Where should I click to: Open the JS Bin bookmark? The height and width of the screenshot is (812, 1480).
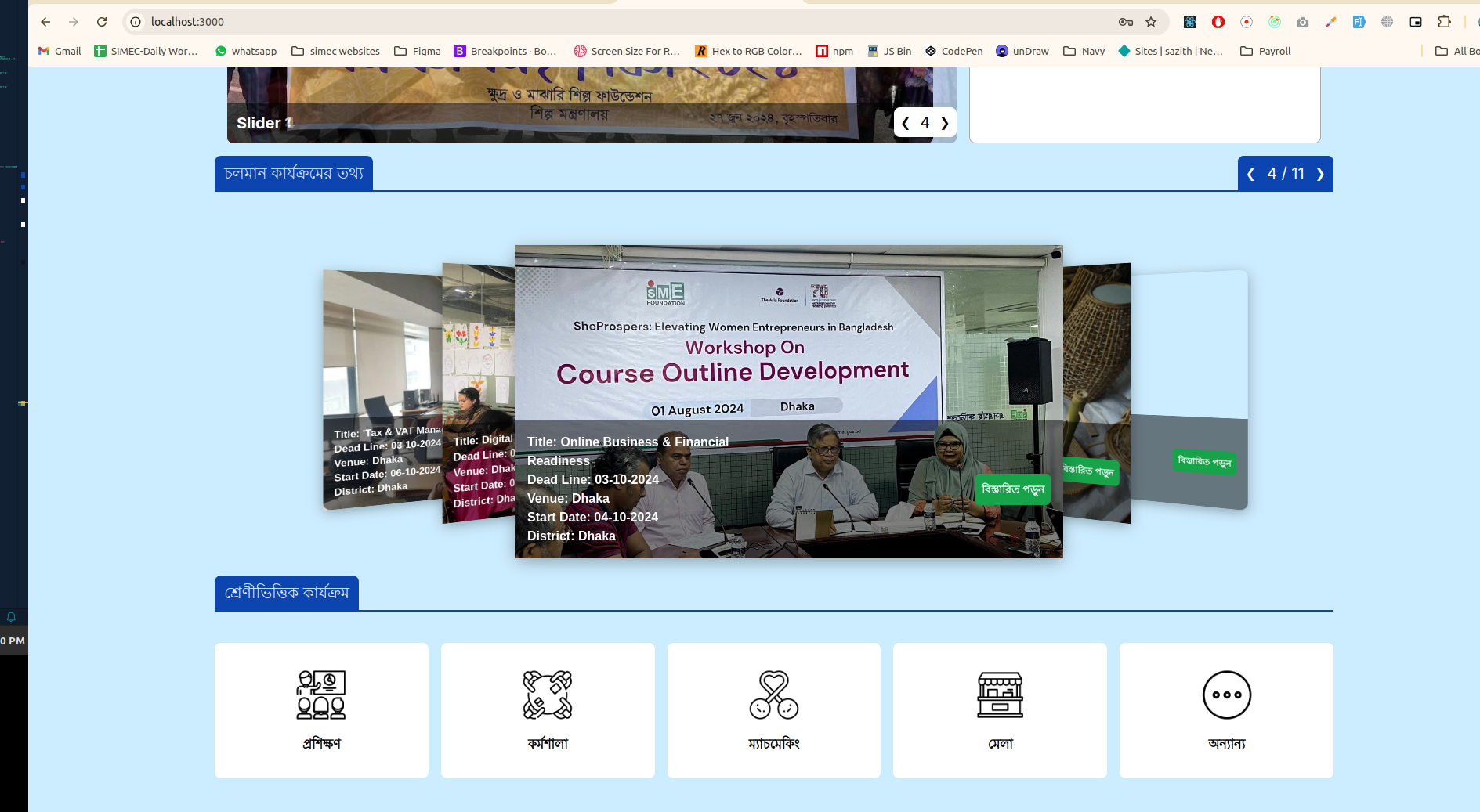pos(889,51)
